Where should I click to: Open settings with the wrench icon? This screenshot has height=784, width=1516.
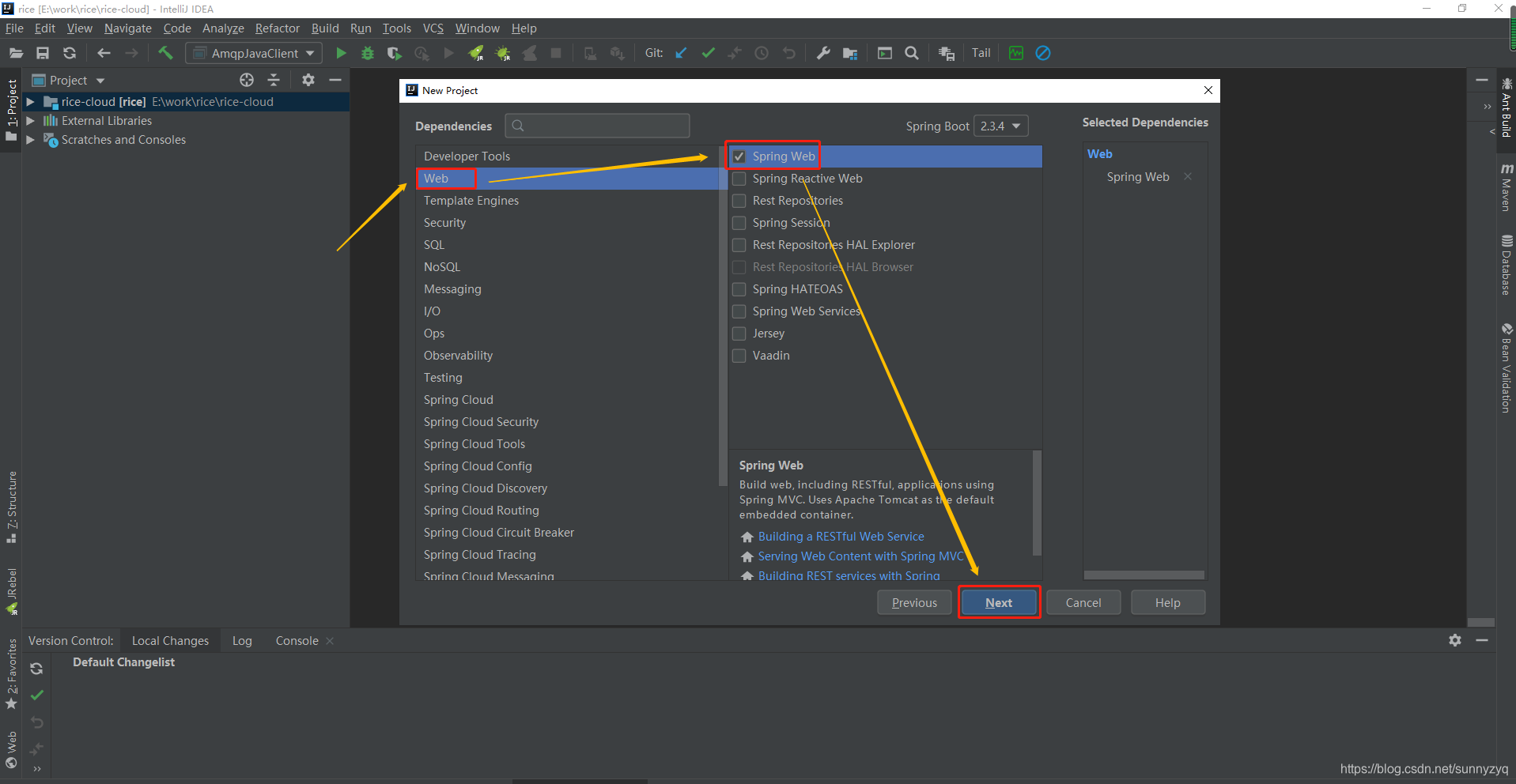tap(823, 53)
